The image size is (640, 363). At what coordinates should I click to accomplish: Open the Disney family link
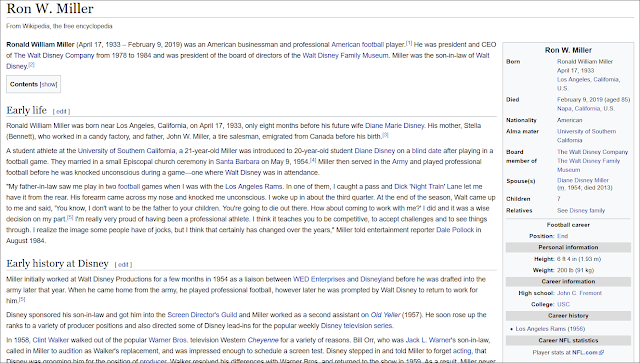pos(587,211)
